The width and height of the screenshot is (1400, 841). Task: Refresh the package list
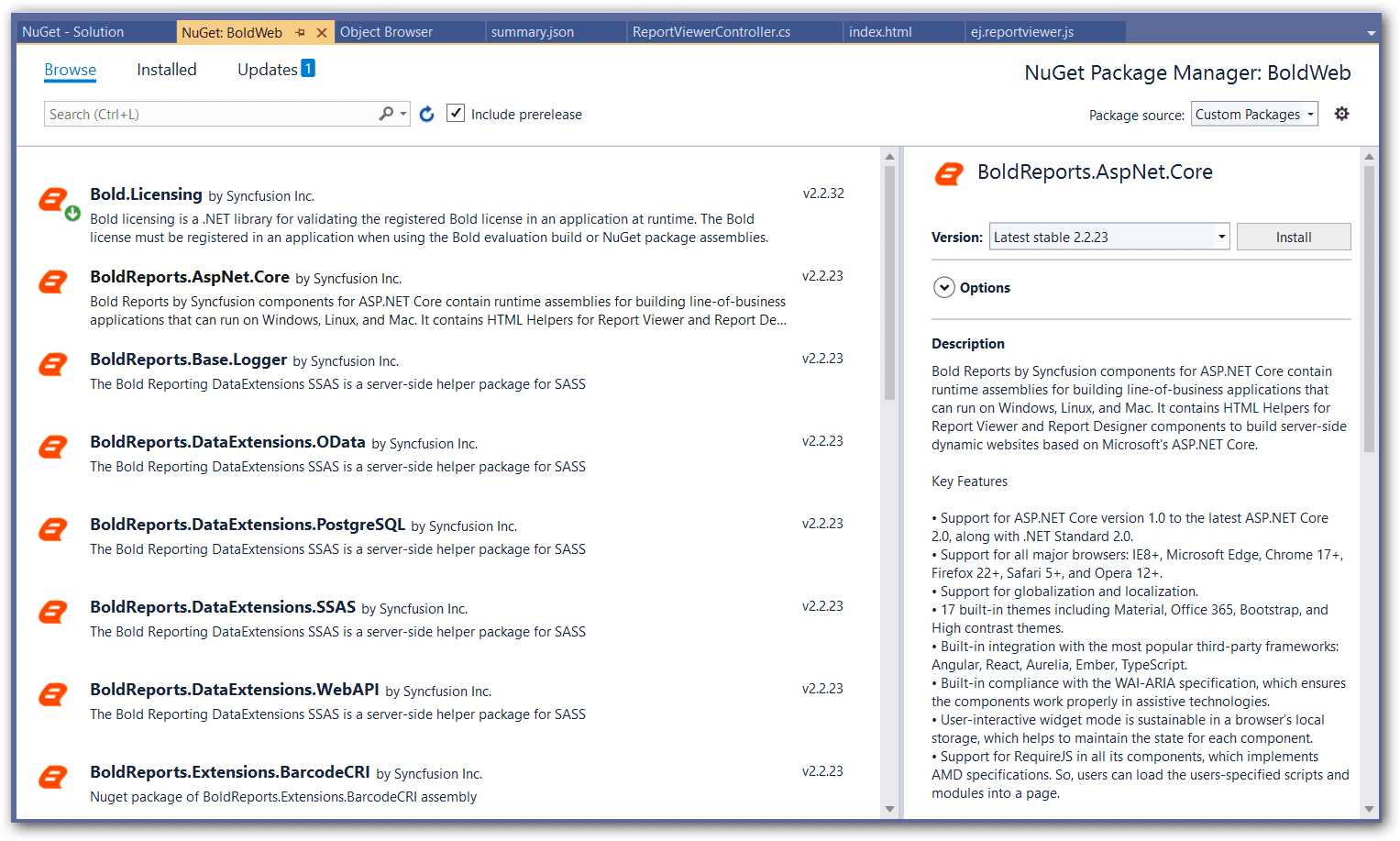[x=426, y=114]
